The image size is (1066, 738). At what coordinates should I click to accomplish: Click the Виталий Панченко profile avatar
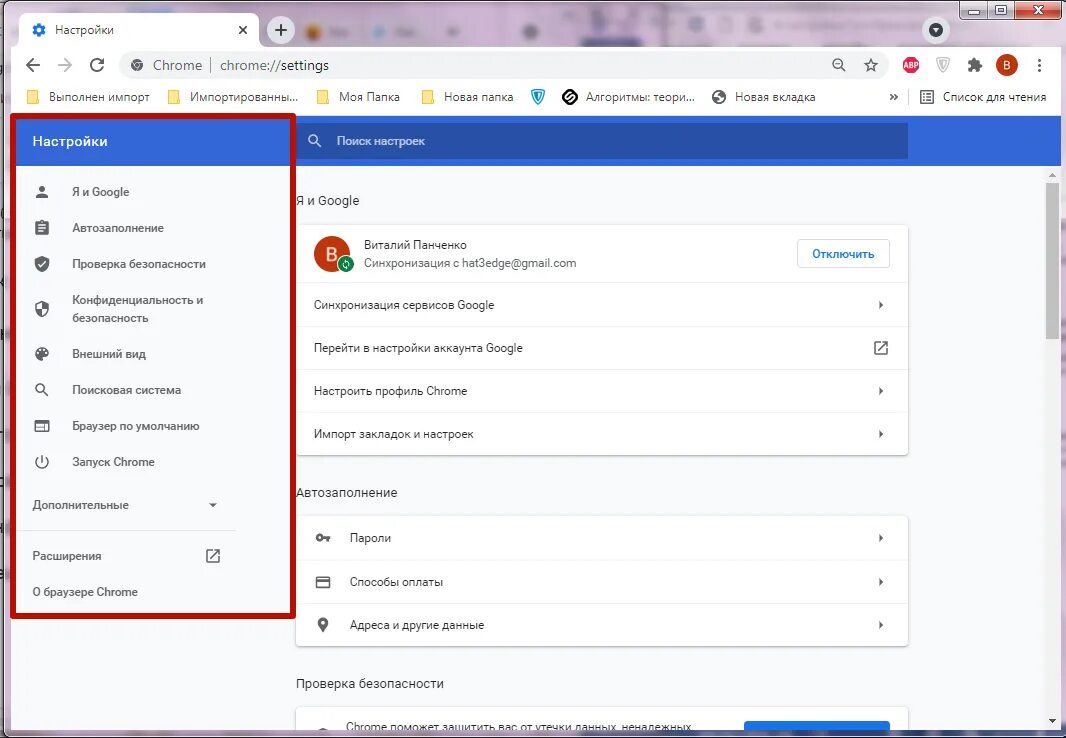[332, 253]
